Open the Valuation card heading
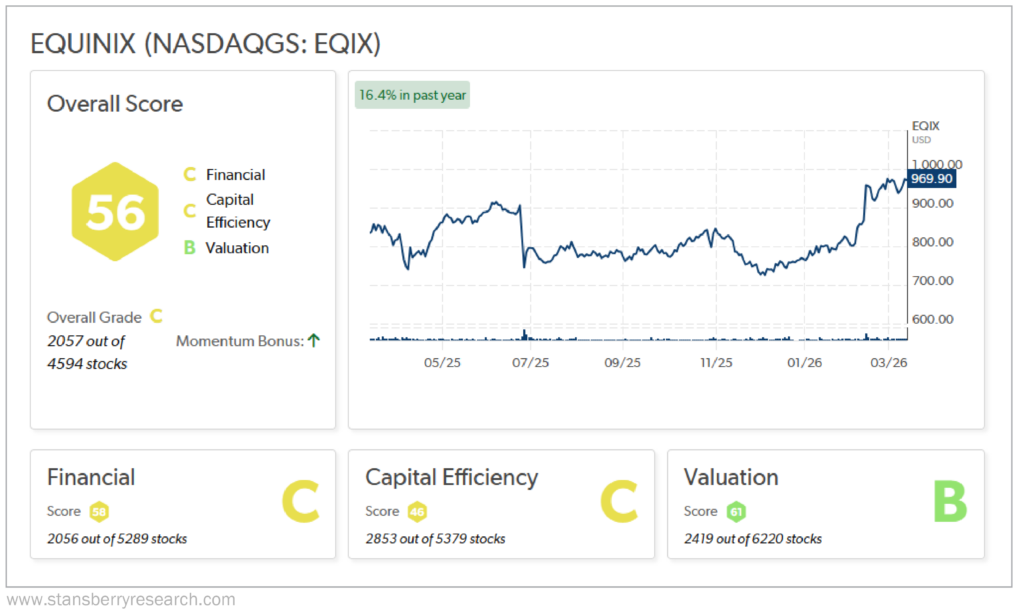Viewport: 1024px width, 615px height. 730,477
